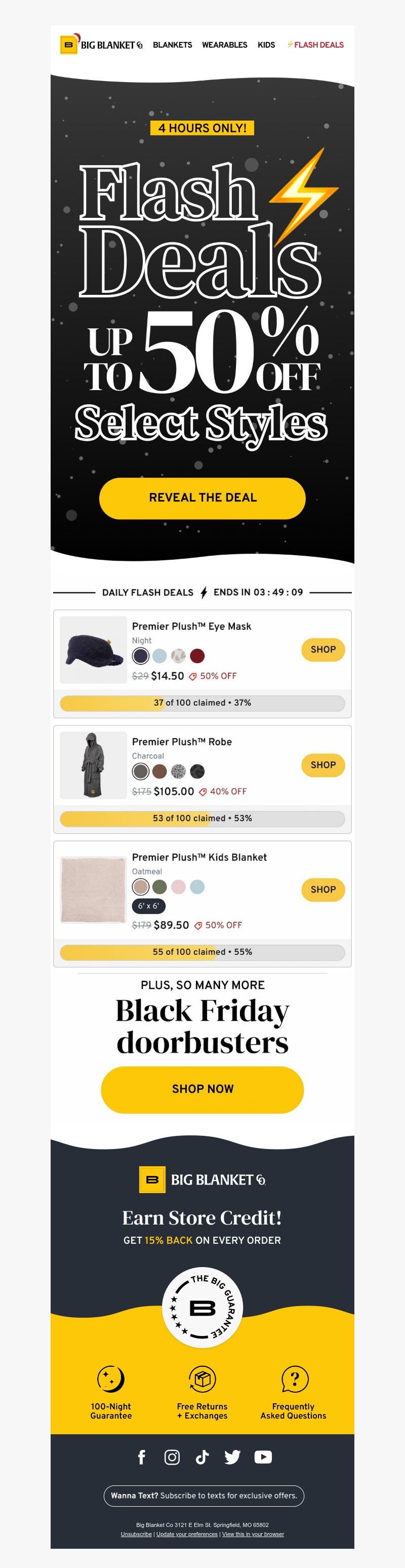Select the red Eye Mask color swatch

tap(197, 656)
